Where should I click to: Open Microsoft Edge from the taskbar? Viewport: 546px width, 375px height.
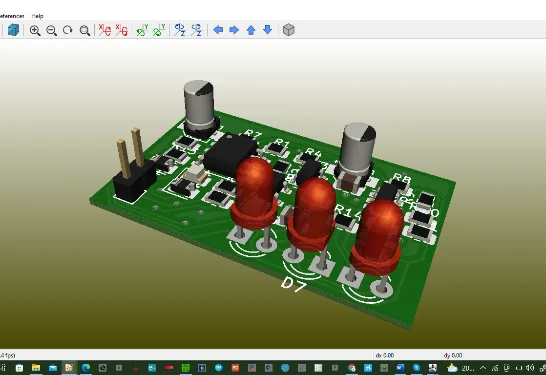click(86, 368)
